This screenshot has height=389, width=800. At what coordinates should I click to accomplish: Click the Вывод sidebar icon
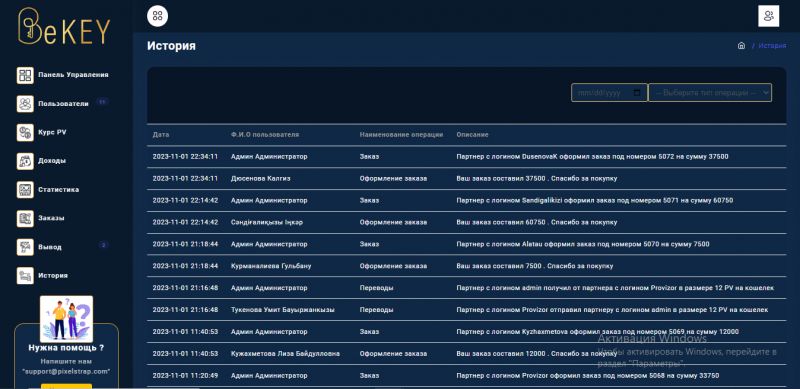tap(25, 247)
